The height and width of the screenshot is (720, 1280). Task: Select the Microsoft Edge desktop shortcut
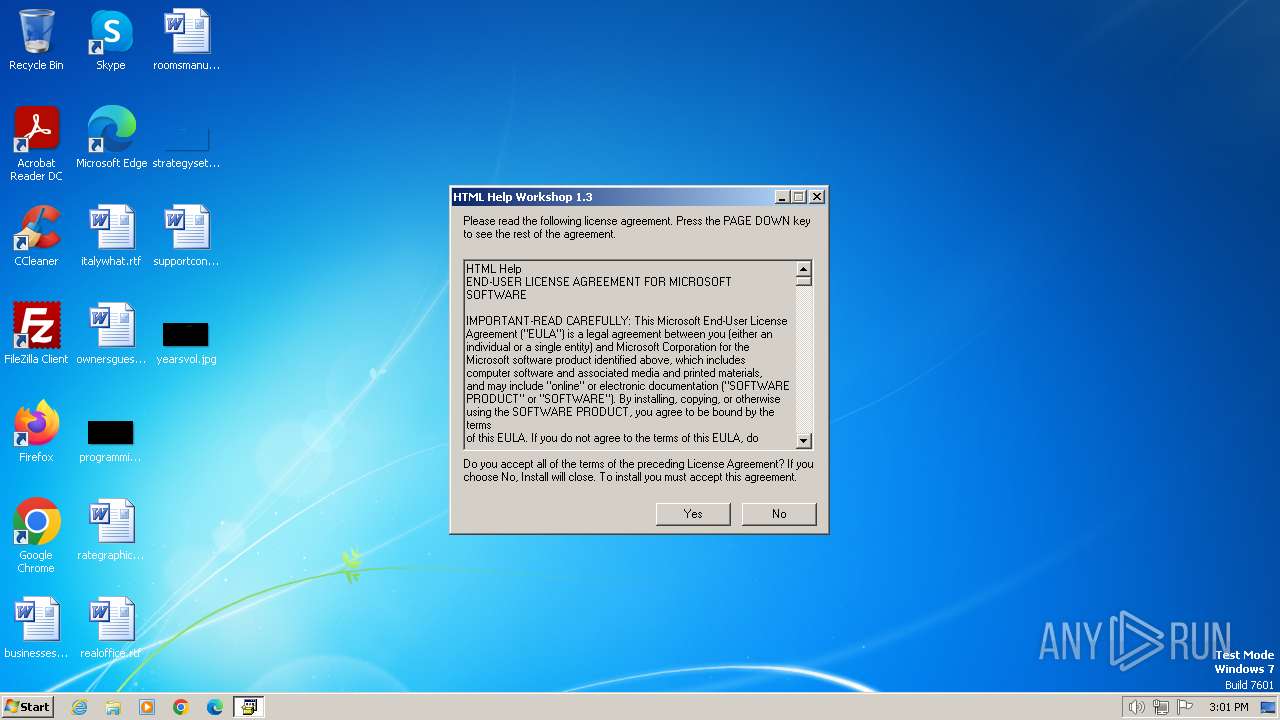click(111, 138)
